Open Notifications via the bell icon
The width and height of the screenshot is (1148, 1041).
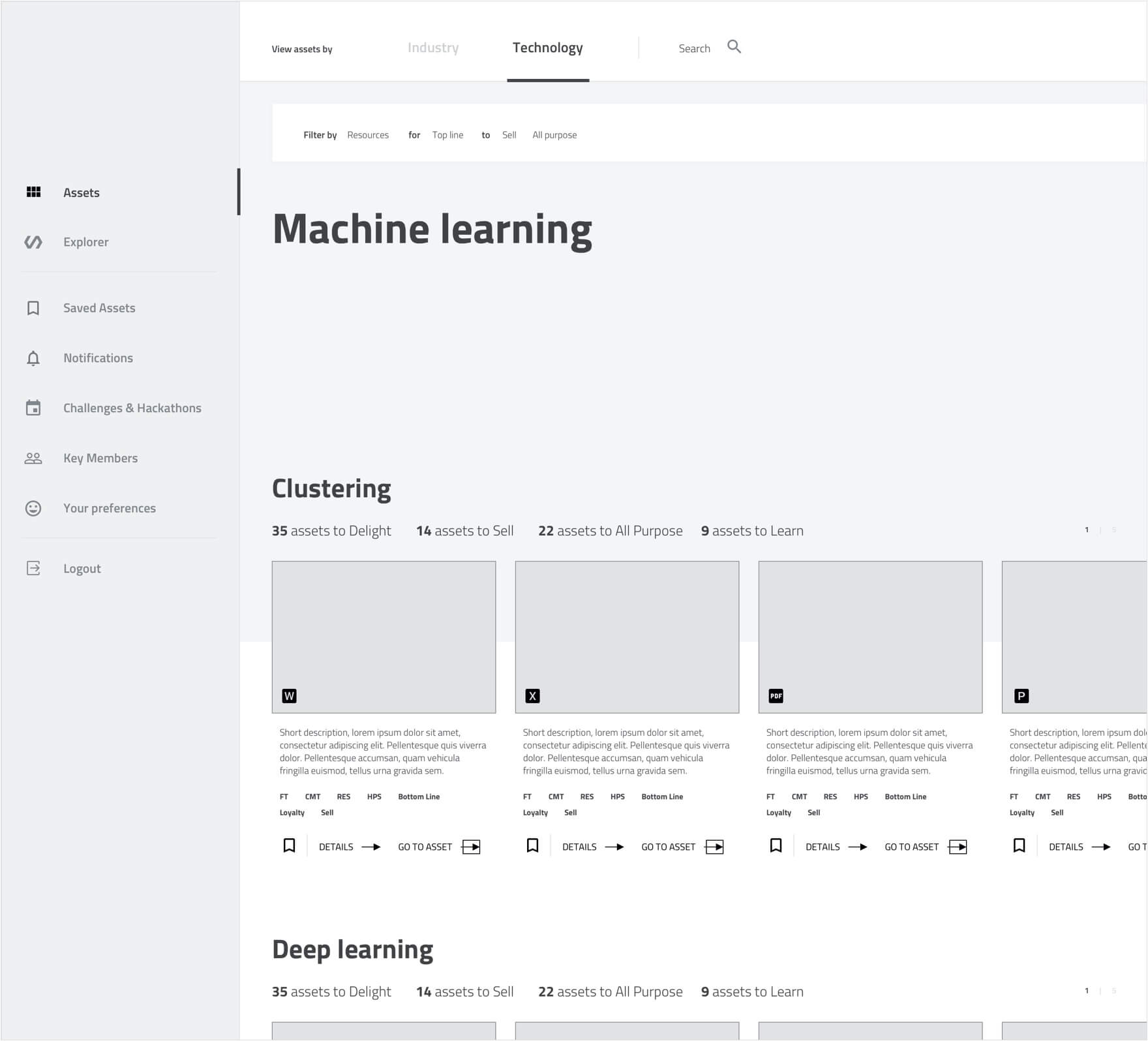pos(33,357)
